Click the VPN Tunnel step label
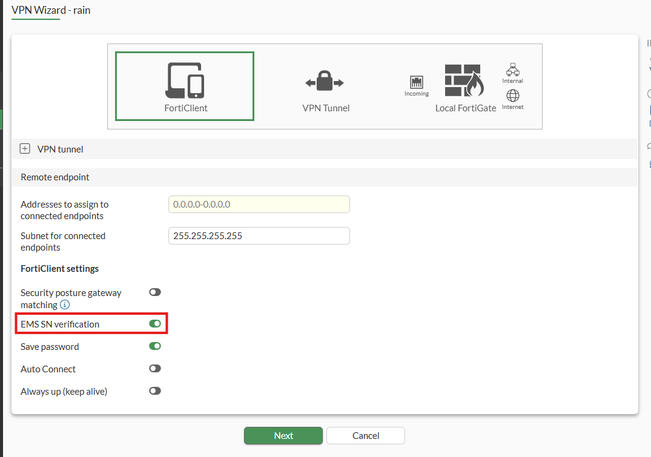 (x=326, y=108)
